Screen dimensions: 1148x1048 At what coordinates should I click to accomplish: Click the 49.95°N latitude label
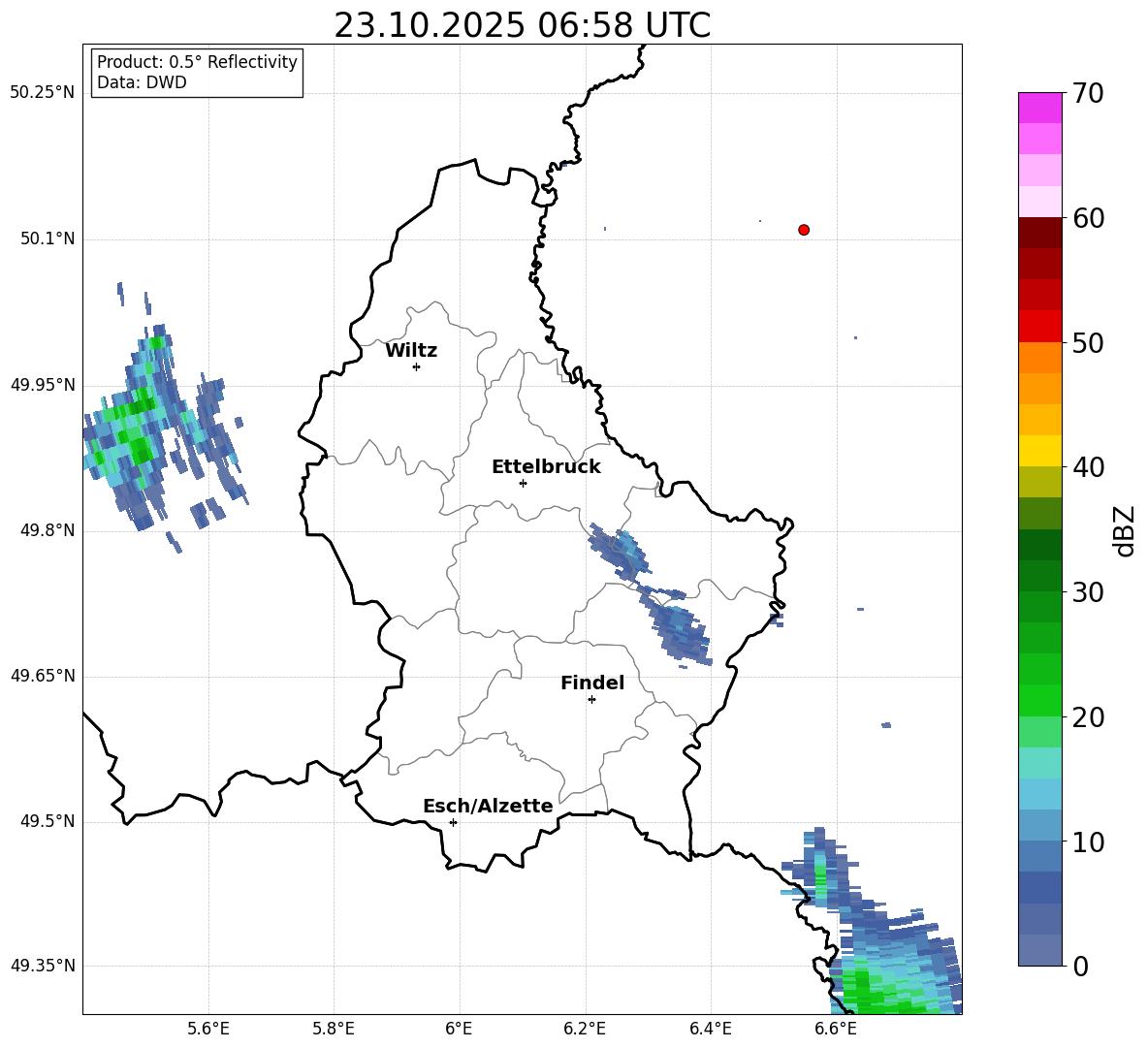coord(43,385)
